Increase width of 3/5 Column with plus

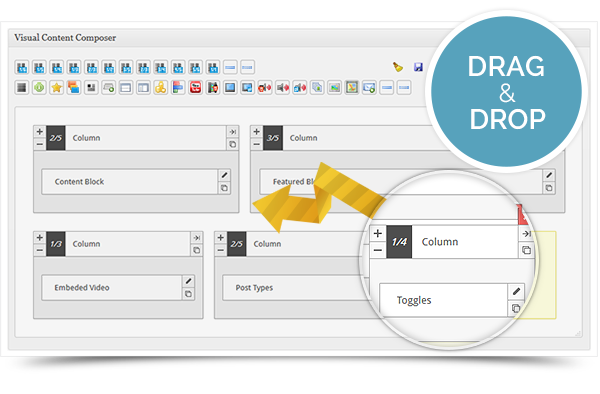pos(256,132)
